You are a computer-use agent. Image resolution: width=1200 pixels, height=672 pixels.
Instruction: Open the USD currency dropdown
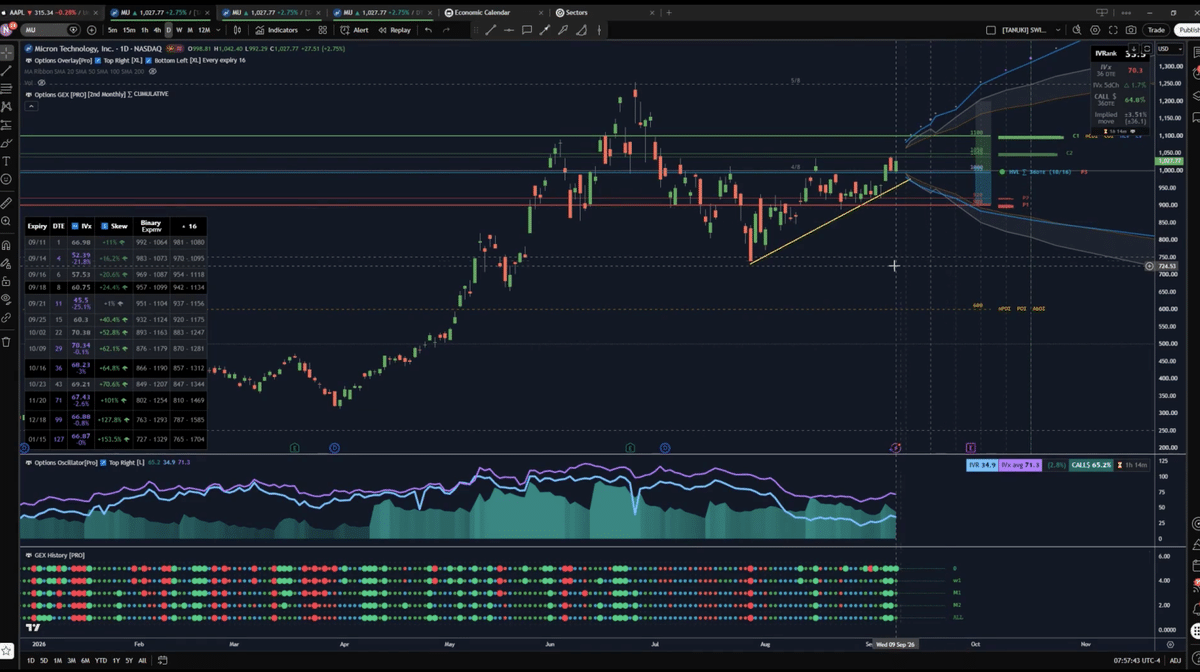[1169, 49]
